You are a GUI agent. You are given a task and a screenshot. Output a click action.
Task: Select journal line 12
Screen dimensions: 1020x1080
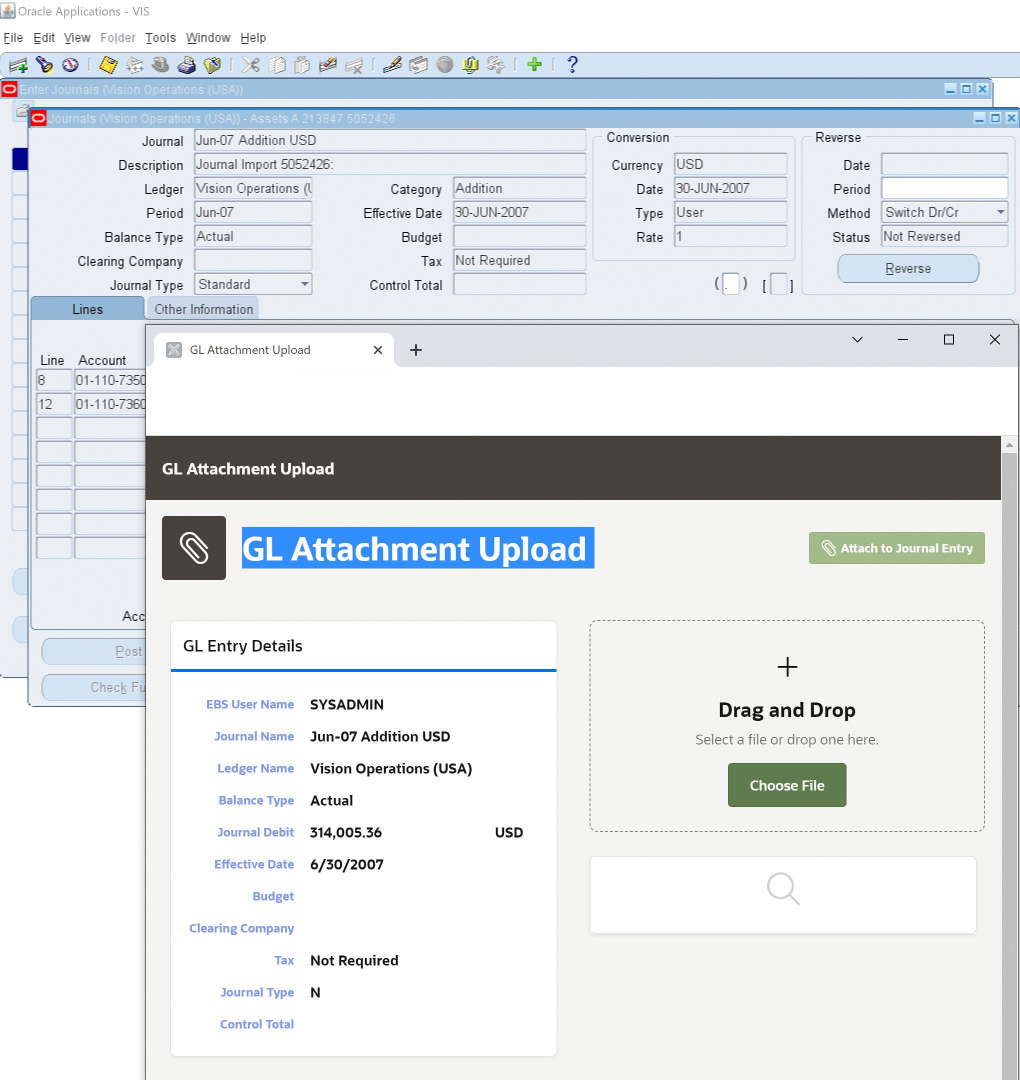pyautogui.click(x=54, y=404)
